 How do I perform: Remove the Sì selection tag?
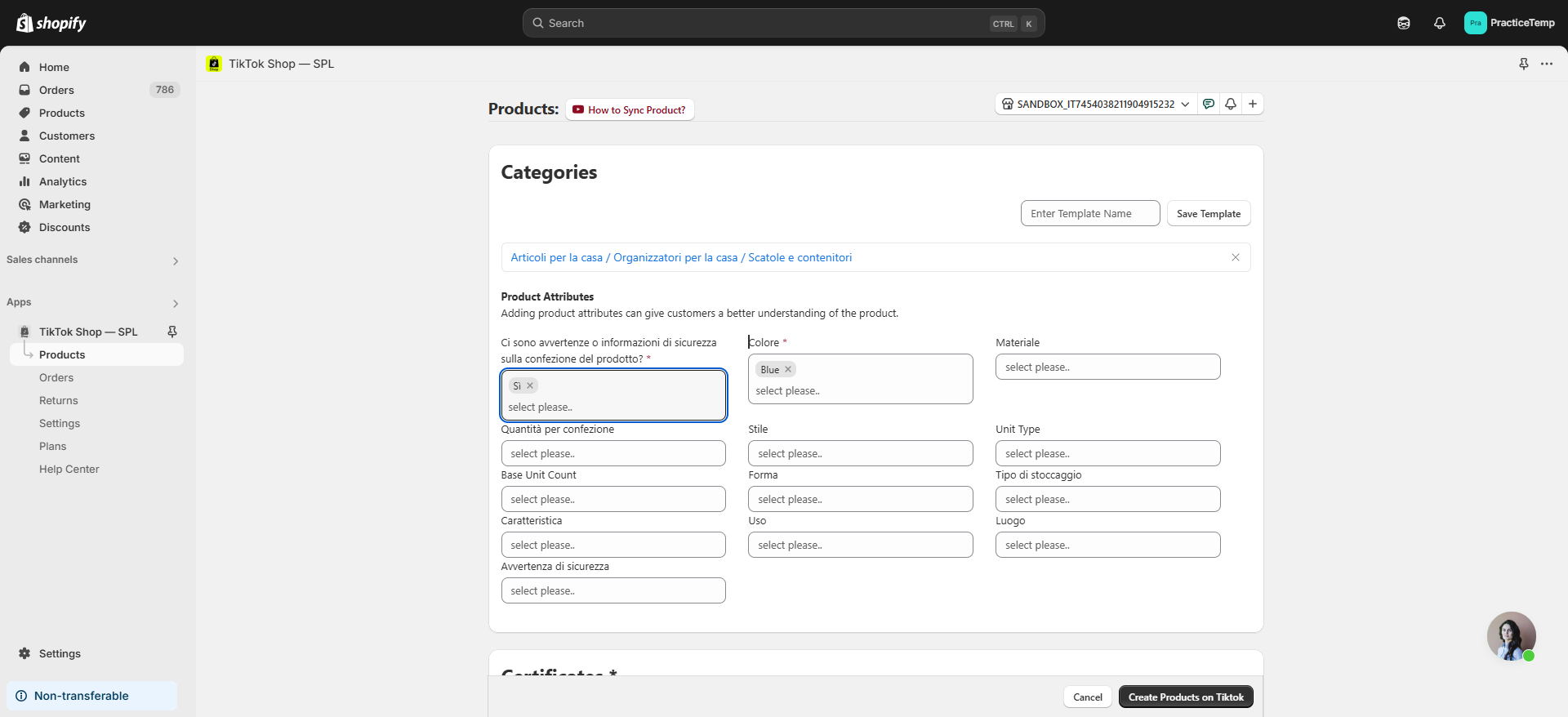point(530,386)
